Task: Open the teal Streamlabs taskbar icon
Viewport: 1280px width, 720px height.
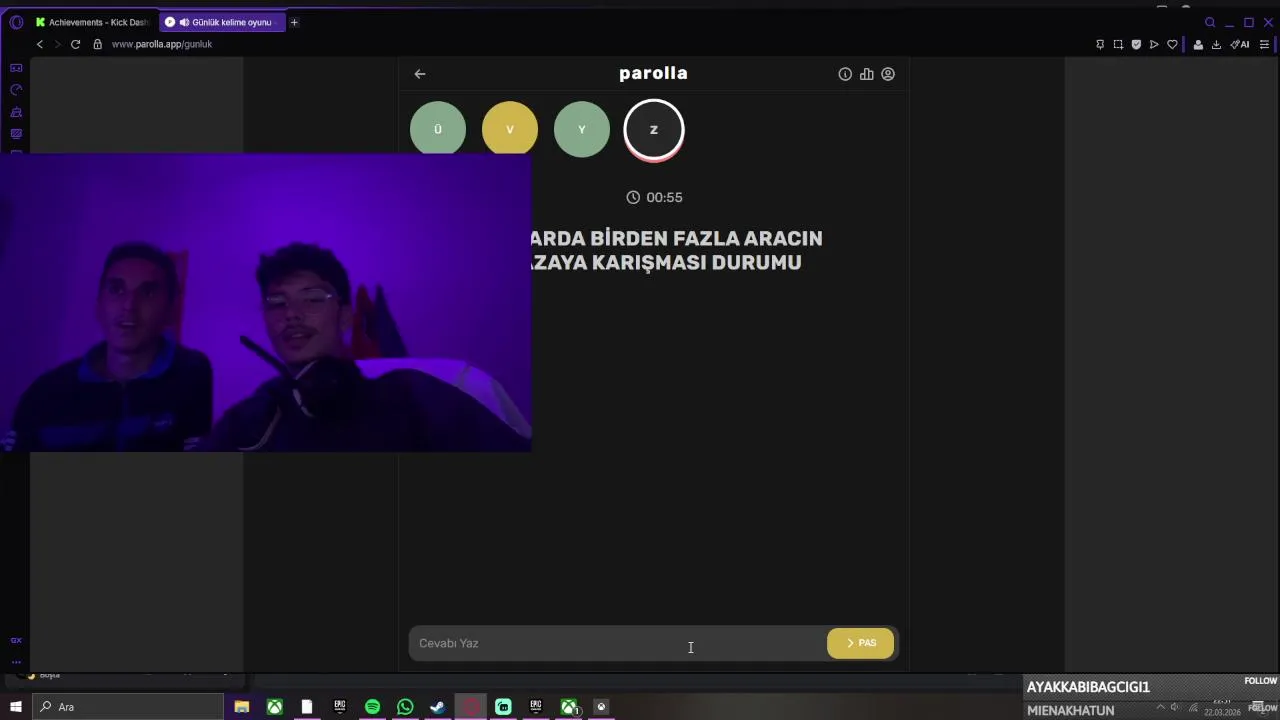Action: coord(503,707)
